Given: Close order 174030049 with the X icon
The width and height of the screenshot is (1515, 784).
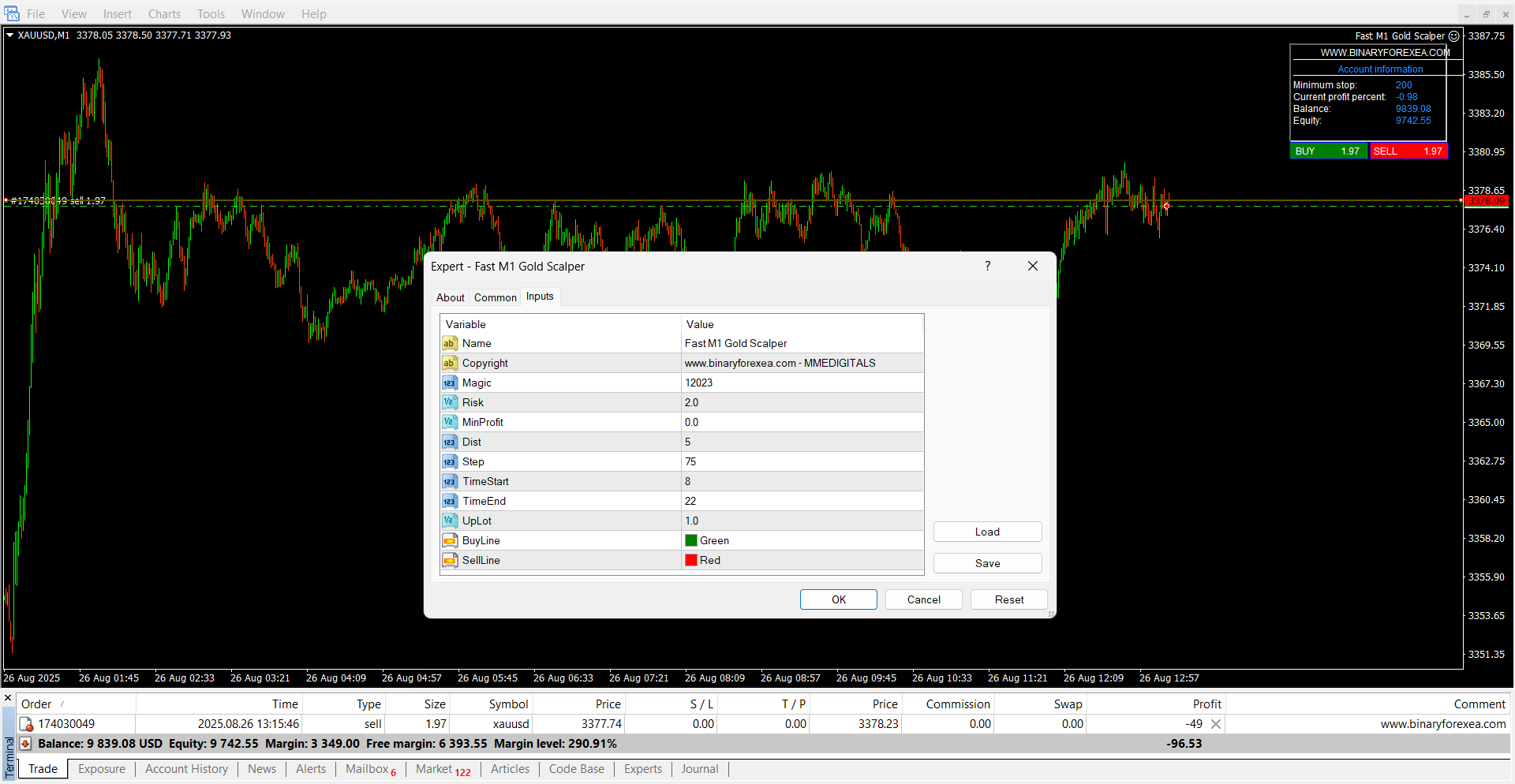Looking at the screenshot, I should pos(1216,724).
